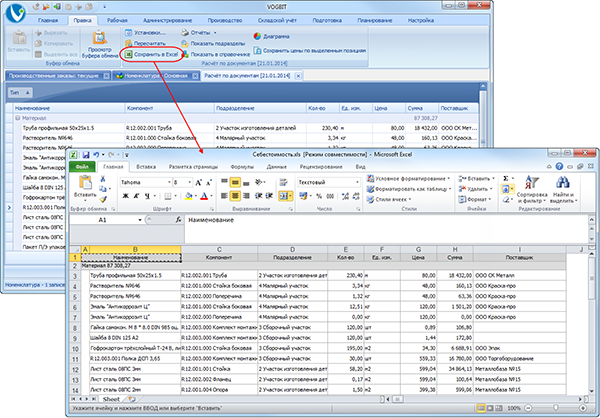Collapse the Материал group in VOGBIT grid
The width and height of the screenshot is (600, 418).
[x=18, y=118]
